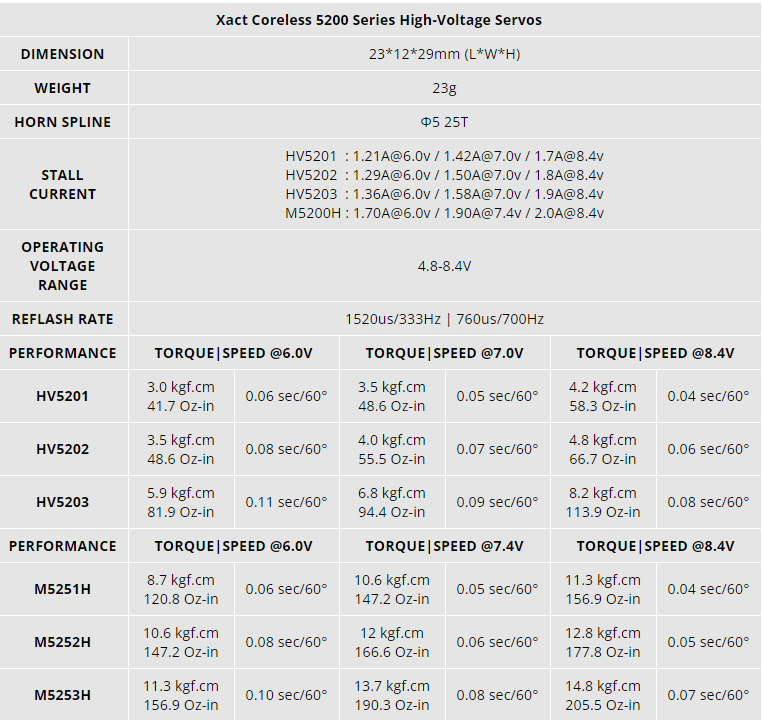The width and height of the screenshot is (762, 720).
Task: Select the HV5201 performance row label
Action: 63,396
